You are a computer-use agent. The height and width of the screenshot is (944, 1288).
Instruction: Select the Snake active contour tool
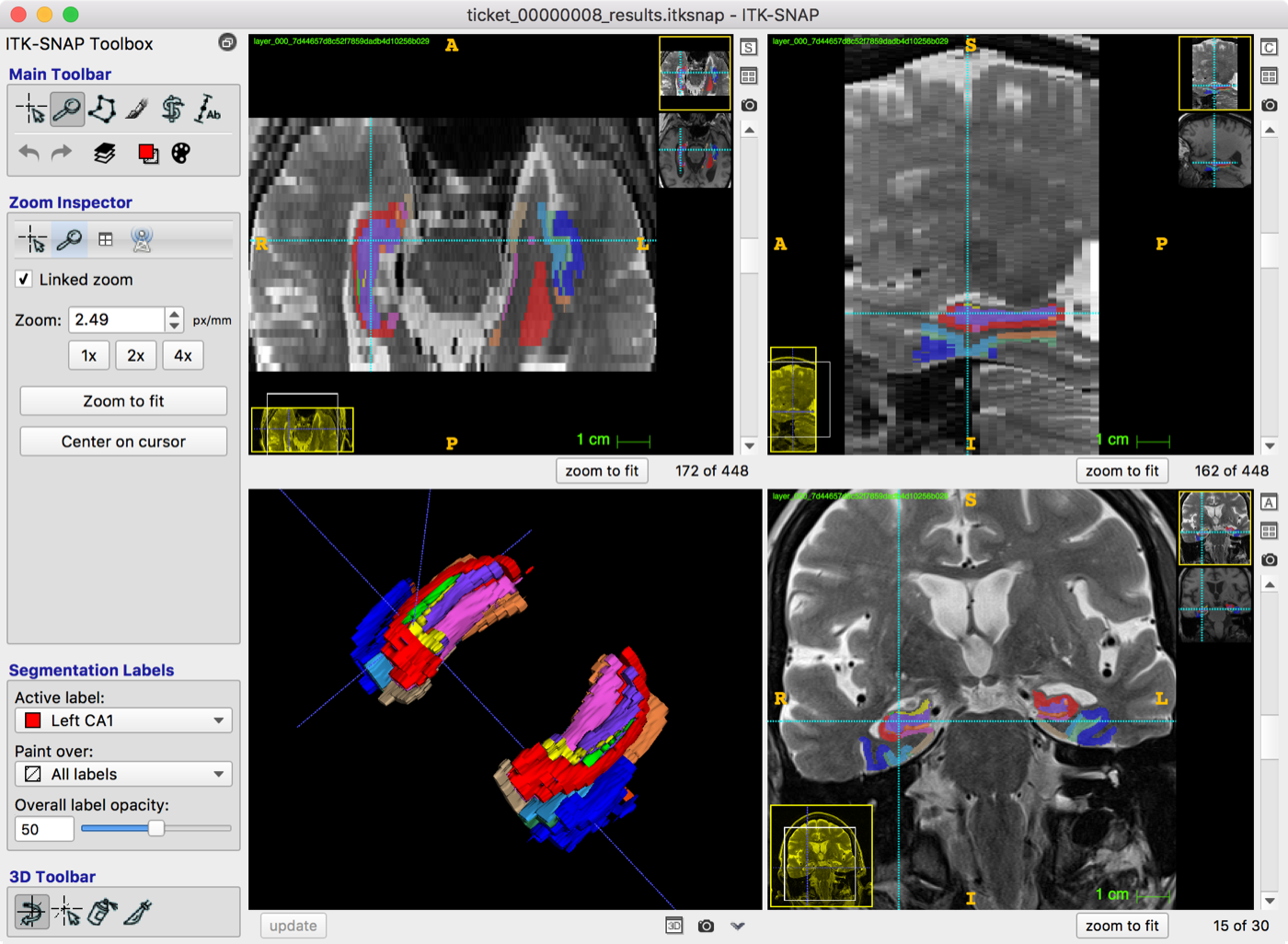click(x=172, y=109)
